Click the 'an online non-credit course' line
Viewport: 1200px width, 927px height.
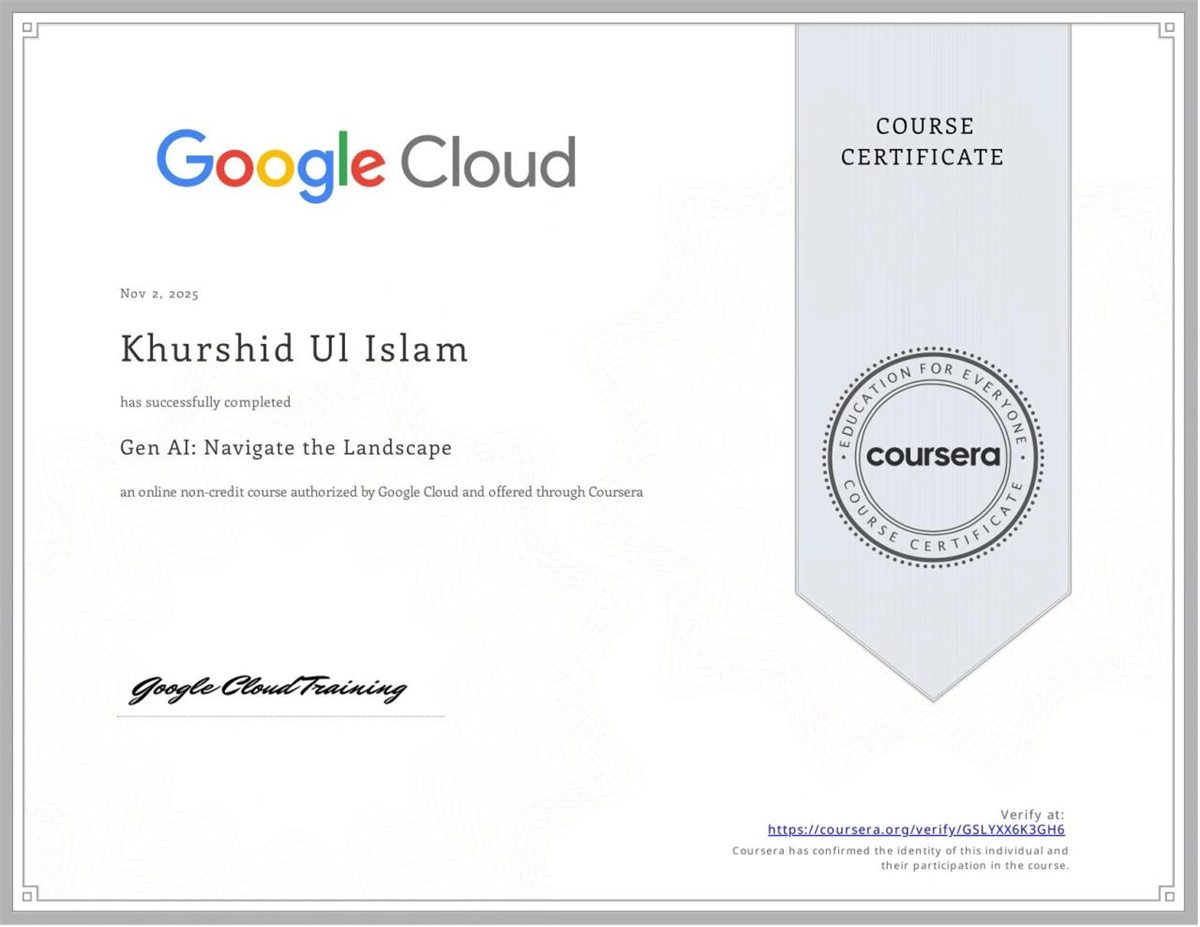381,492
